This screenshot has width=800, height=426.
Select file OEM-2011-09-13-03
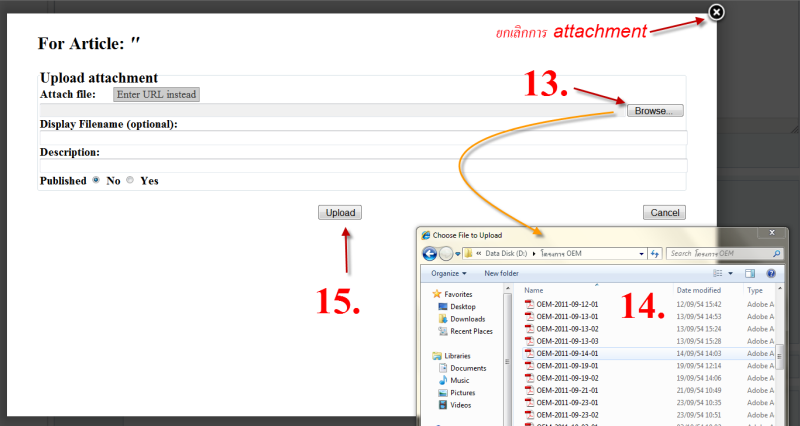(x=567, y=341)
